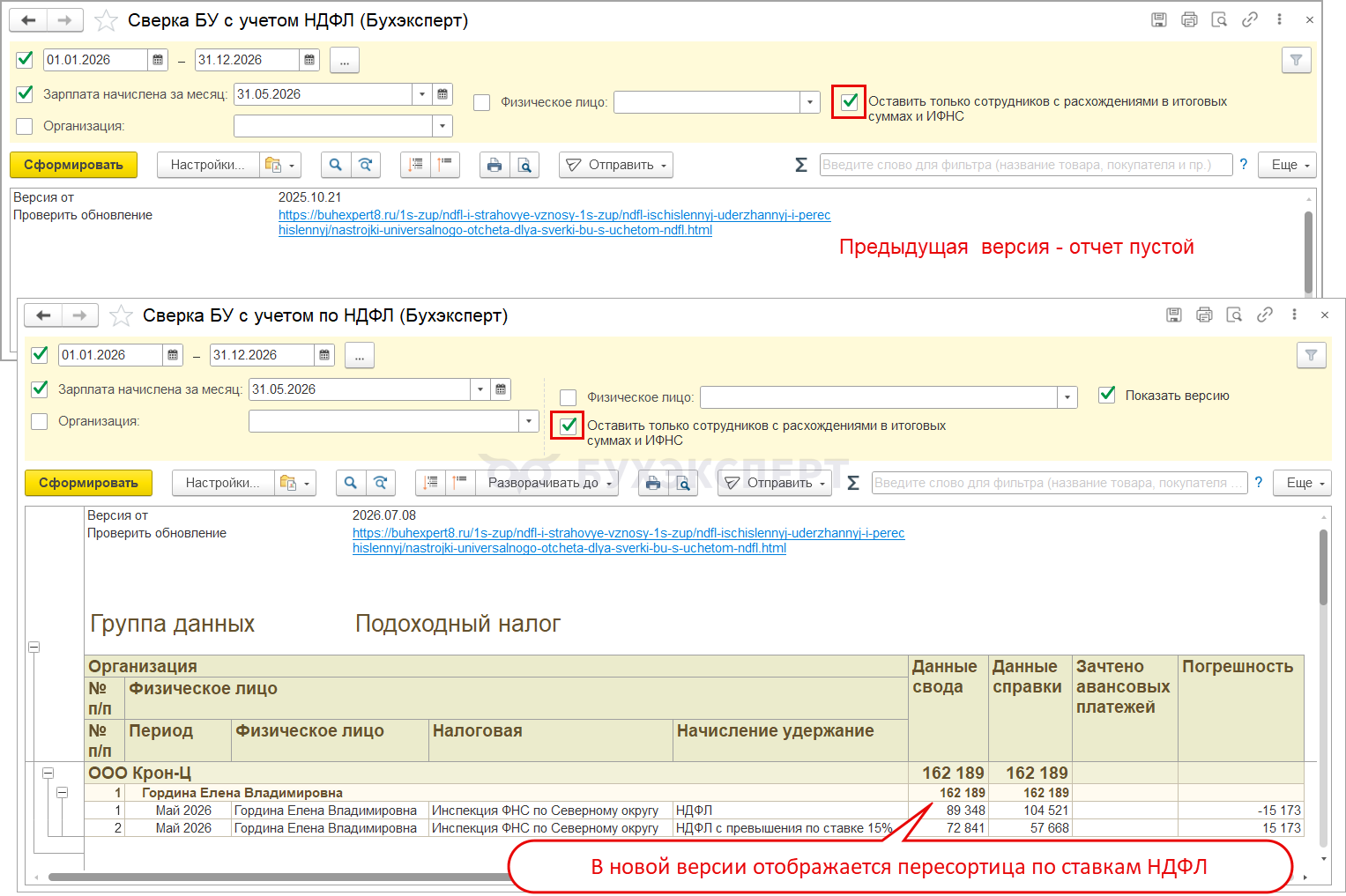Click search magnifier in upper window toolbar

click(335, 165)
